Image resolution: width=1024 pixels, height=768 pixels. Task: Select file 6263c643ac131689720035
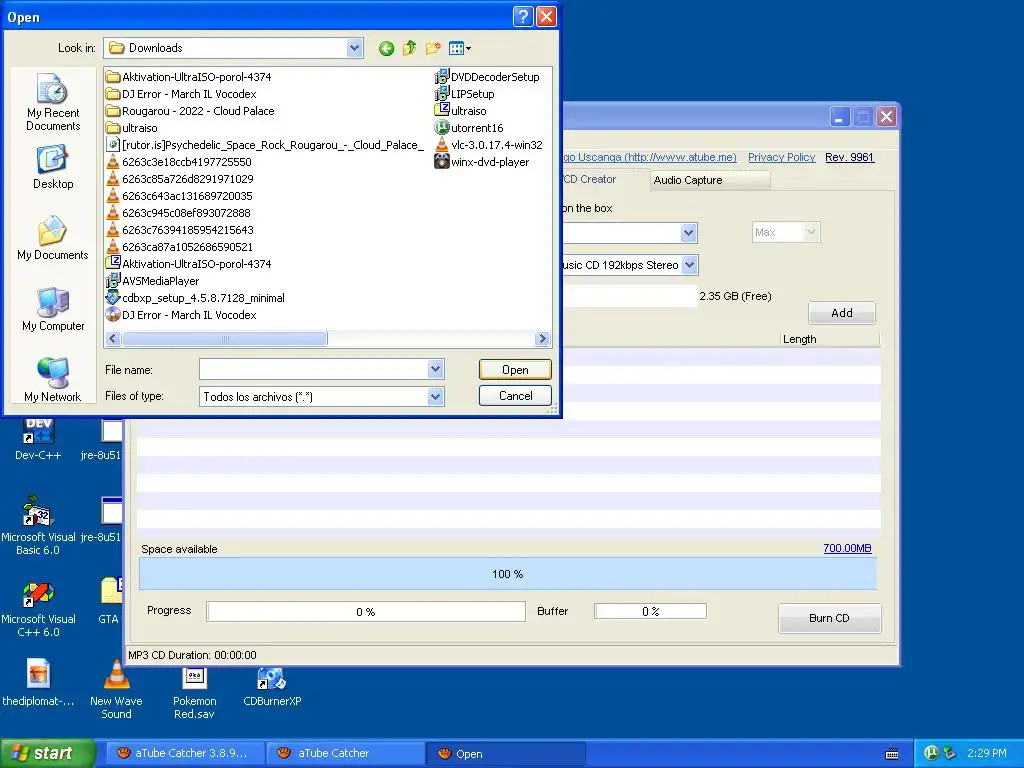[180, 196]
